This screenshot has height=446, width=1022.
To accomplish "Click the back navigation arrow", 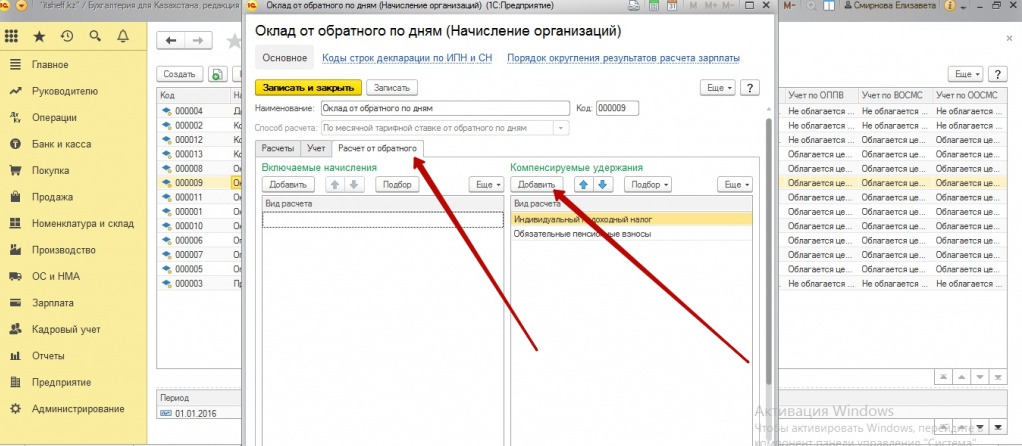I will pos(172,41).
